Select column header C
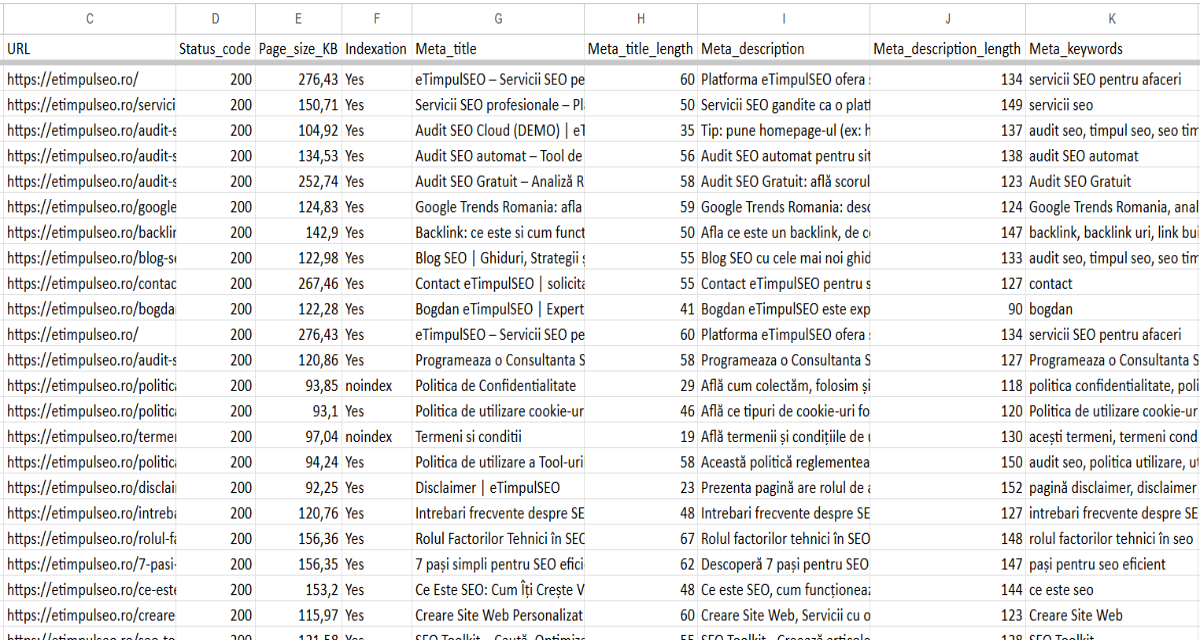 tap(88, 17)
